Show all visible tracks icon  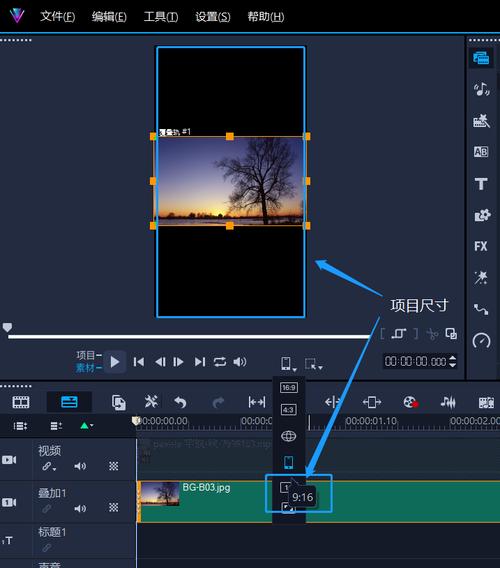point(20,426)
